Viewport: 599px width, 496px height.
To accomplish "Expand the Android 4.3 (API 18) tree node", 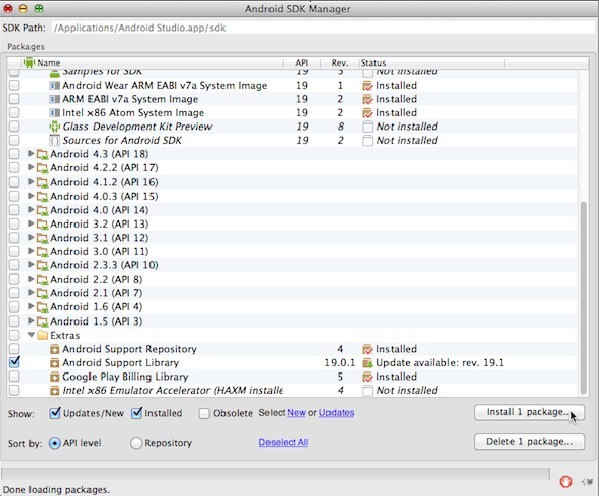I will click(31, 154).
